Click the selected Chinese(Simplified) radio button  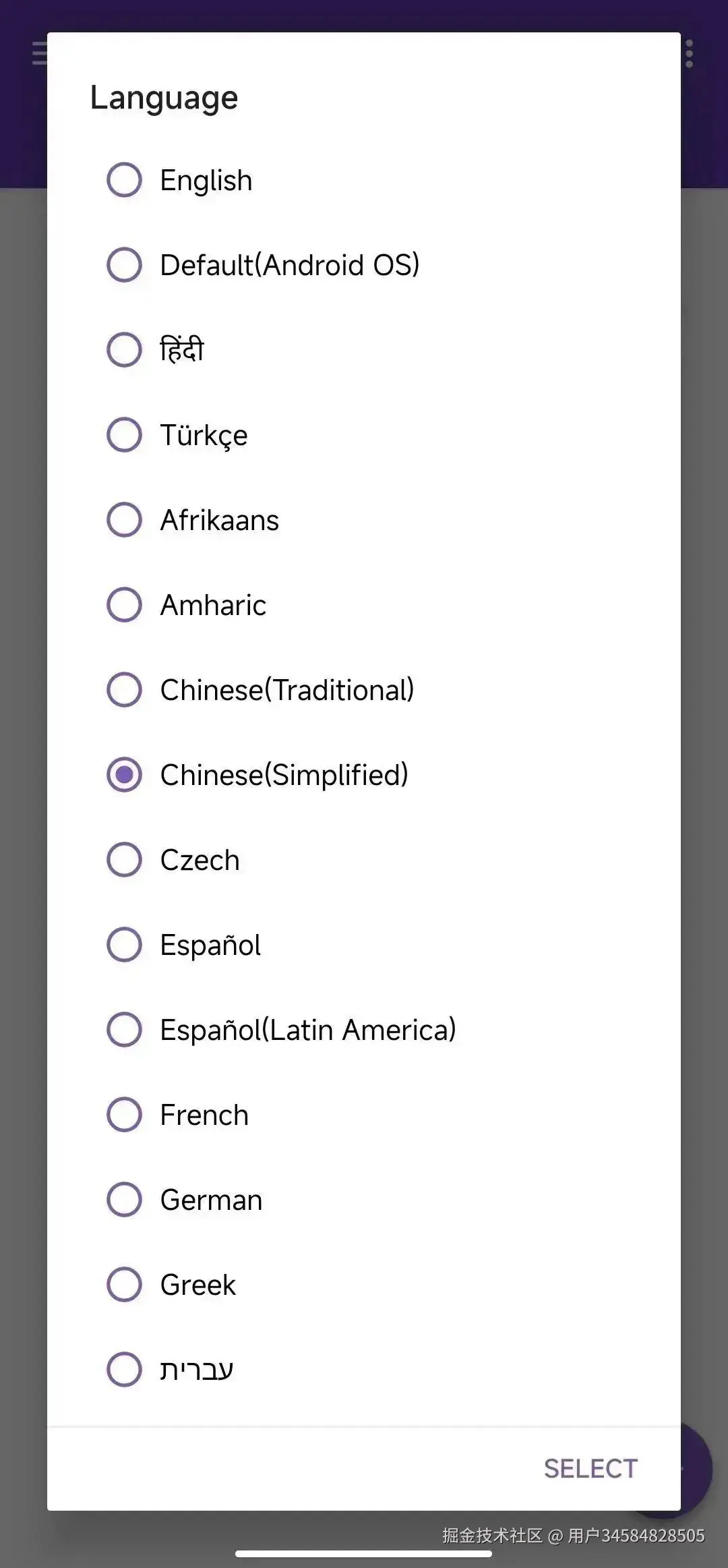[125, 775]
